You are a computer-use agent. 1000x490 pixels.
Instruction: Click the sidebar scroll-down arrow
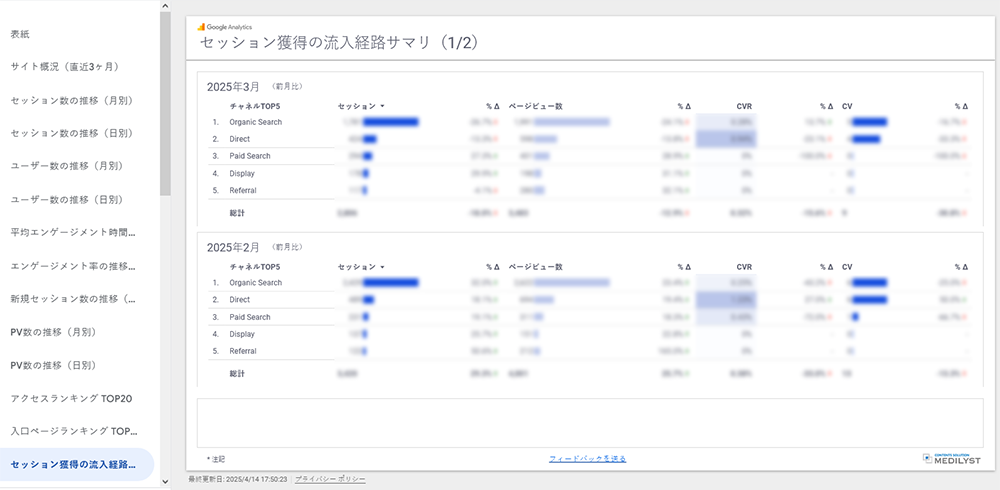pyautogui.click(x=165, y=481)
